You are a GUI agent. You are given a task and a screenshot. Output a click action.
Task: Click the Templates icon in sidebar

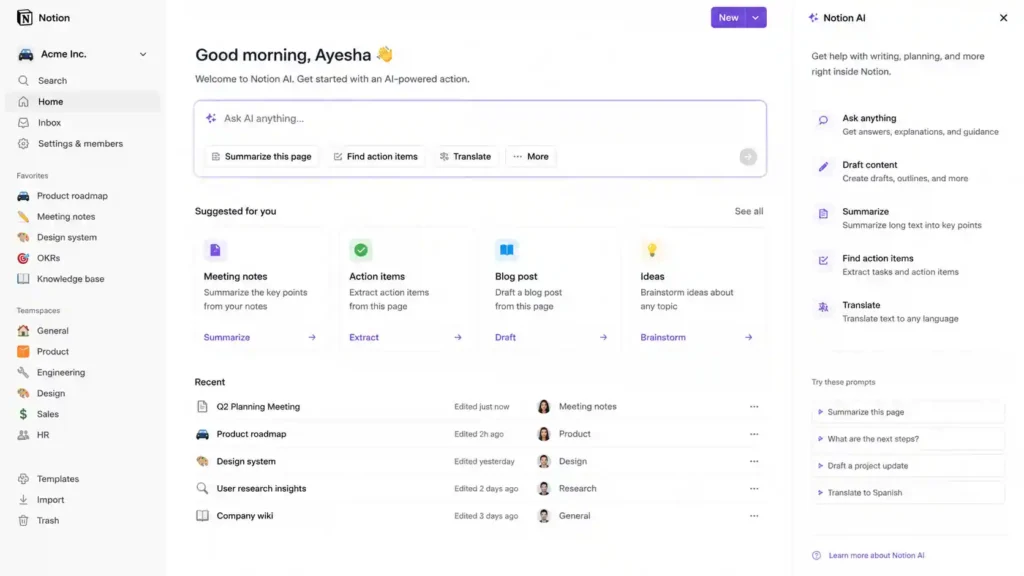pyautogui.click(x=24, y=479)
